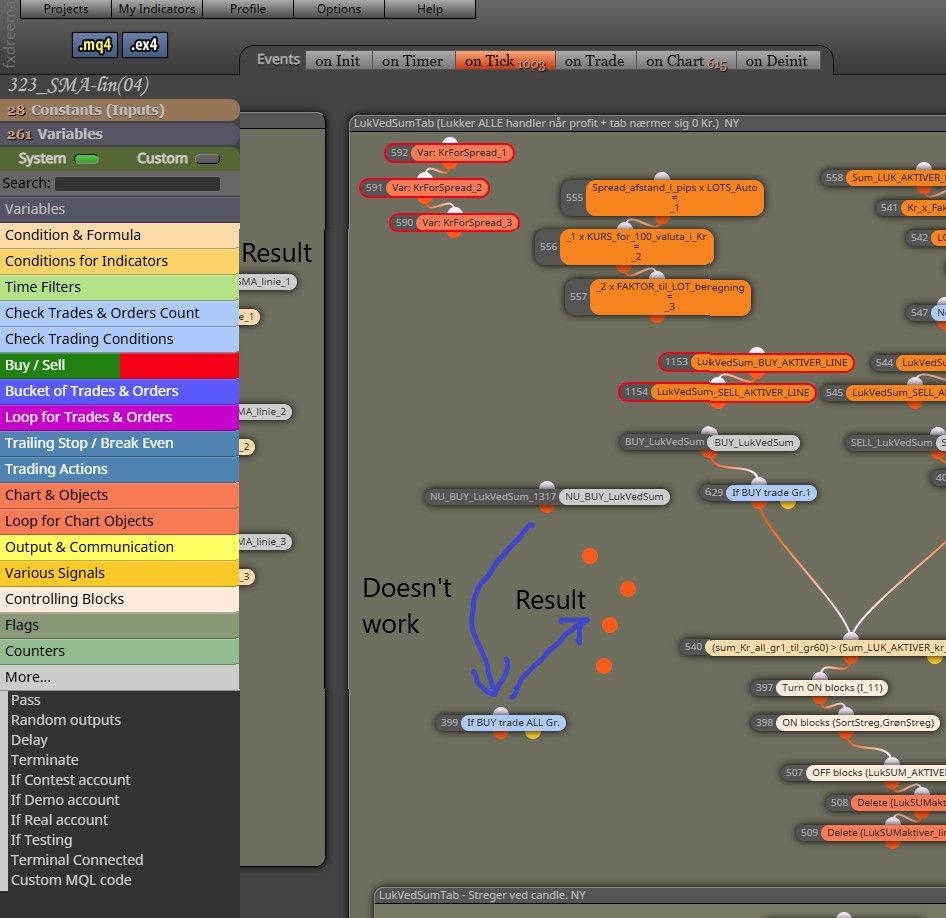Open the Loop for Trades & Orders category
946x918 pixels.
click(119, 417)
